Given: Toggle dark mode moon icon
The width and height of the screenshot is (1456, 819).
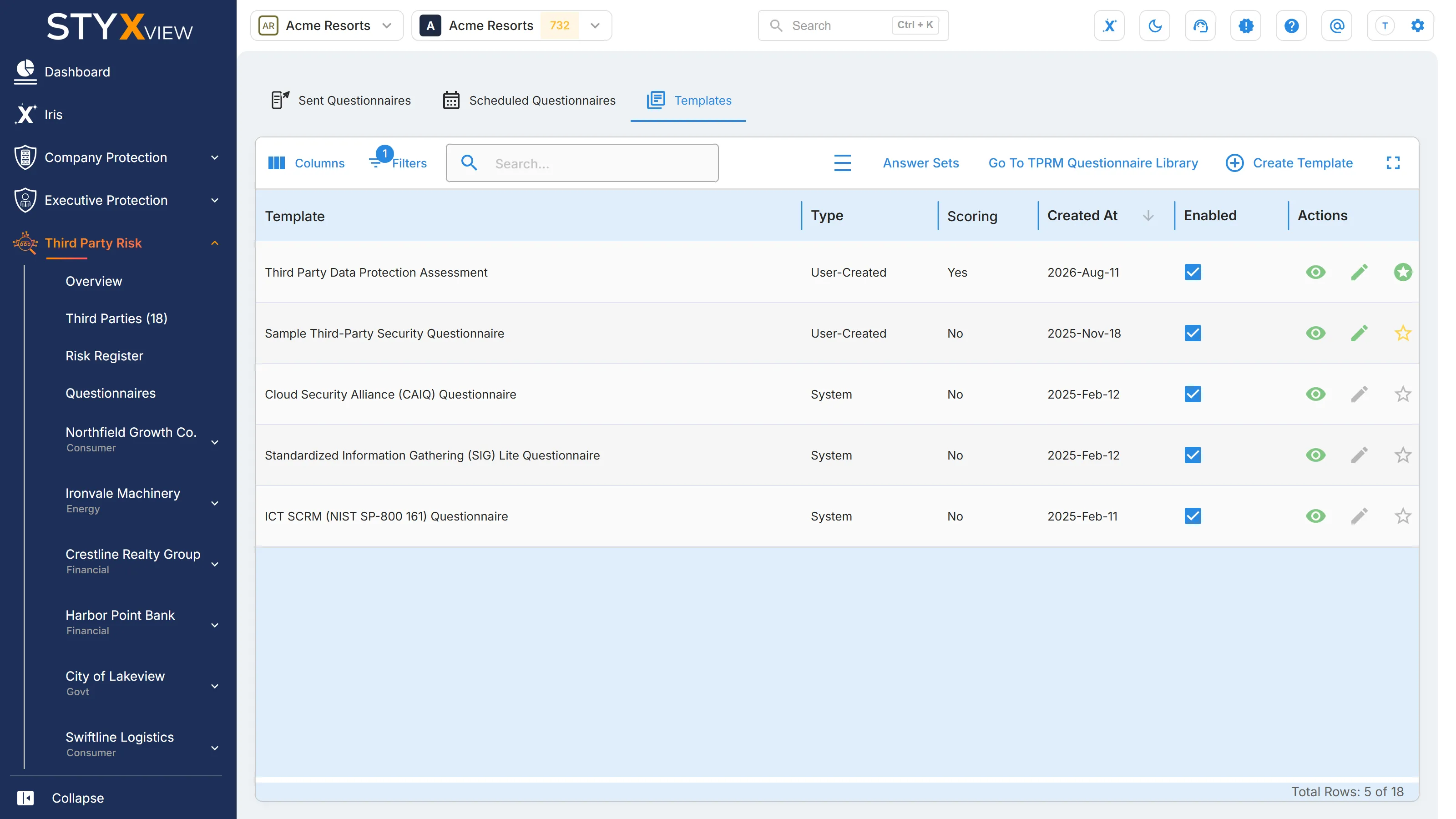Looking at the screenshot, I should click(x=1155, y=25).
